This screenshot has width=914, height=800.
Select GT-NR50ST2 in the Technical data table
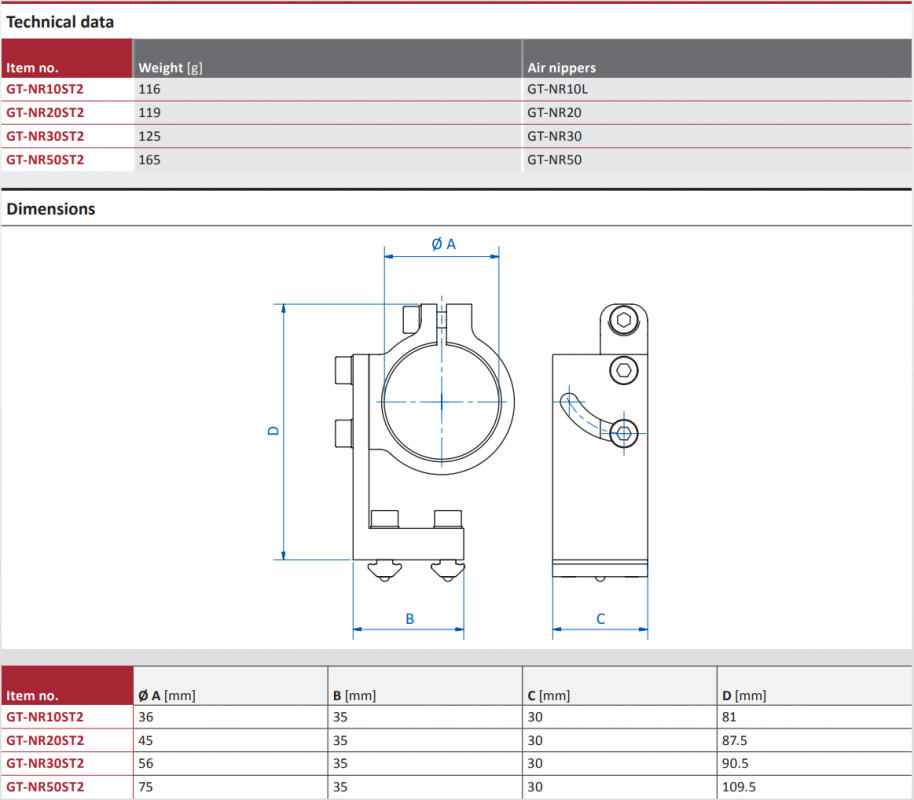(x=45, y=160)
